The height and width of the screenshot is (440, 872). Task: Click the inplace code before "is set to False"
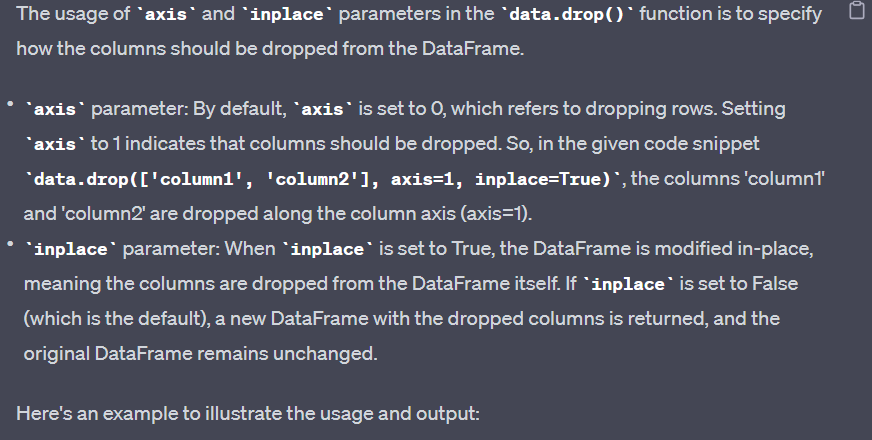[x=628, y=284]
